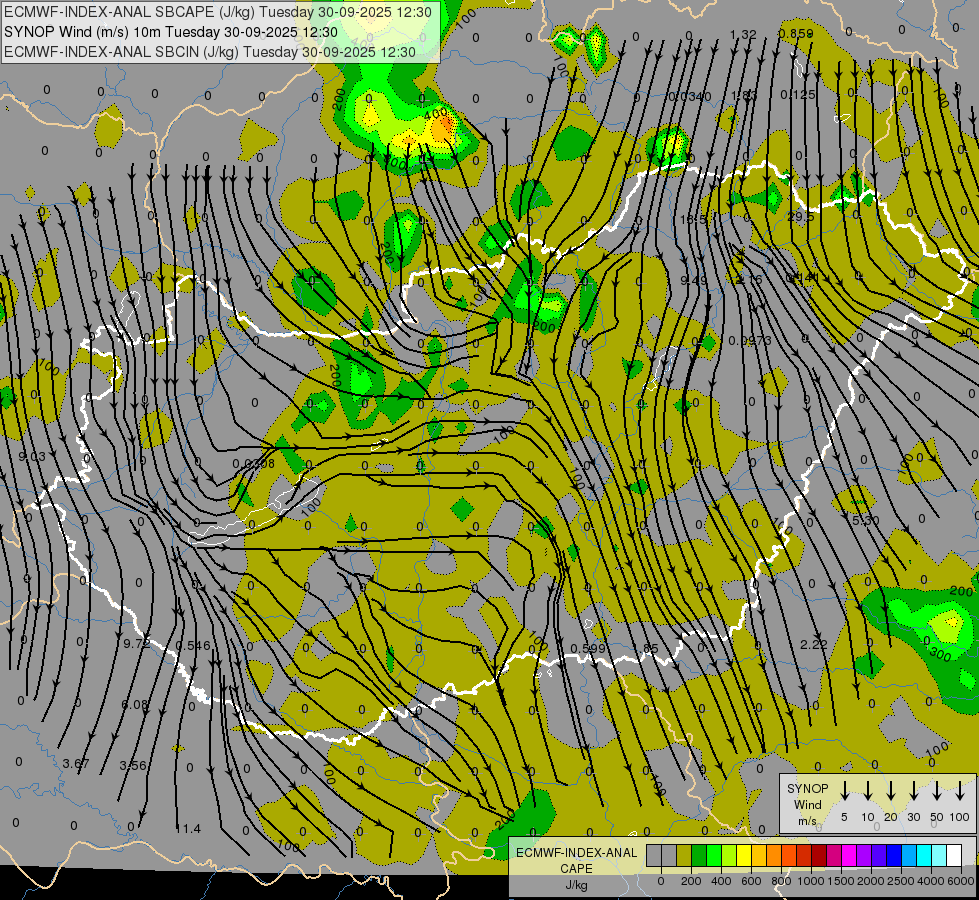Click the wind arrow above 20 in SYNOP legend
Viewport: 979px width, 900px height.
tap(891, 790)
